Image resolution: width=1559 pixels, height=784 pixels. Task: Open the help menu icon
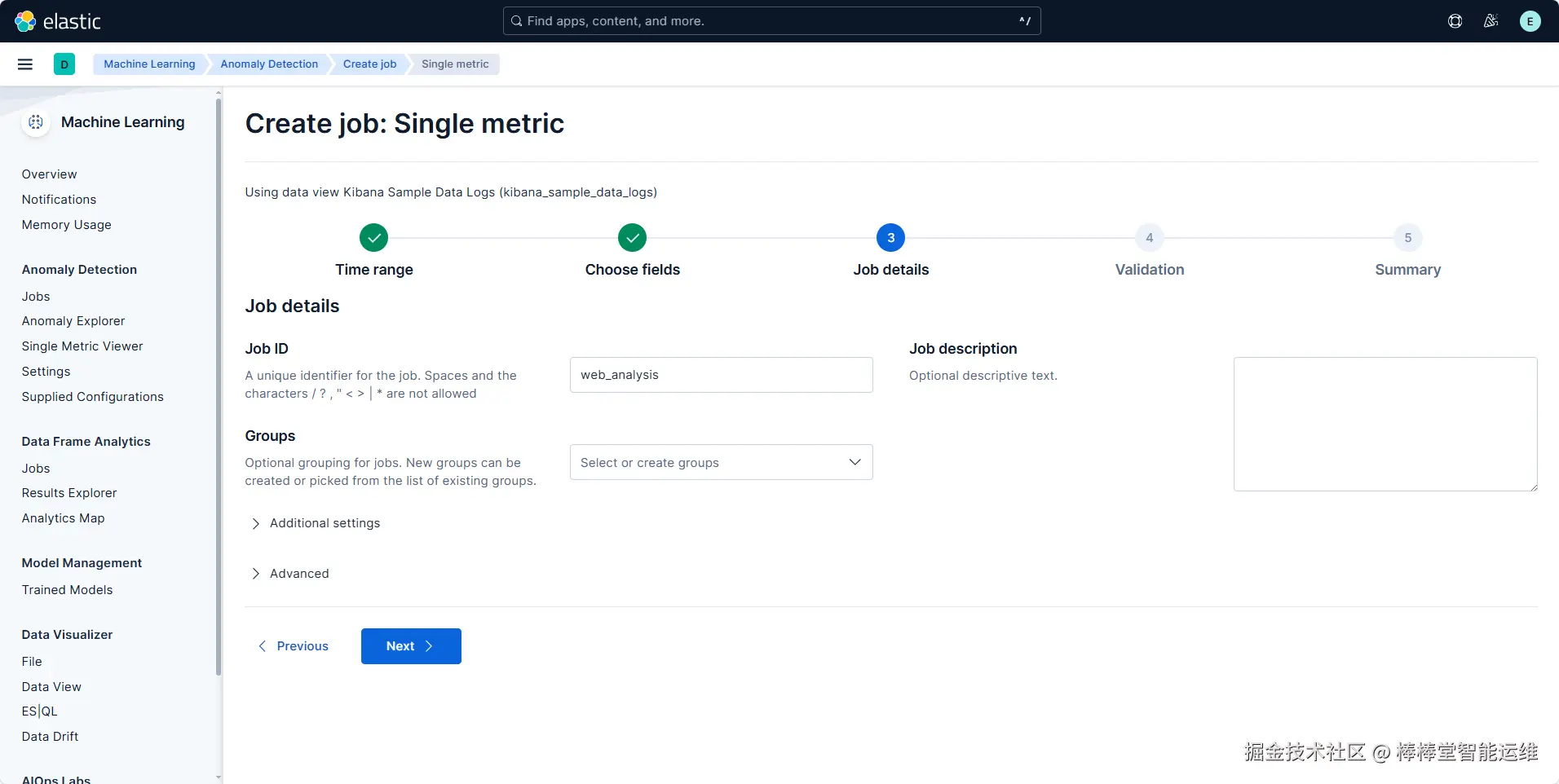[x=1455, y=21]
